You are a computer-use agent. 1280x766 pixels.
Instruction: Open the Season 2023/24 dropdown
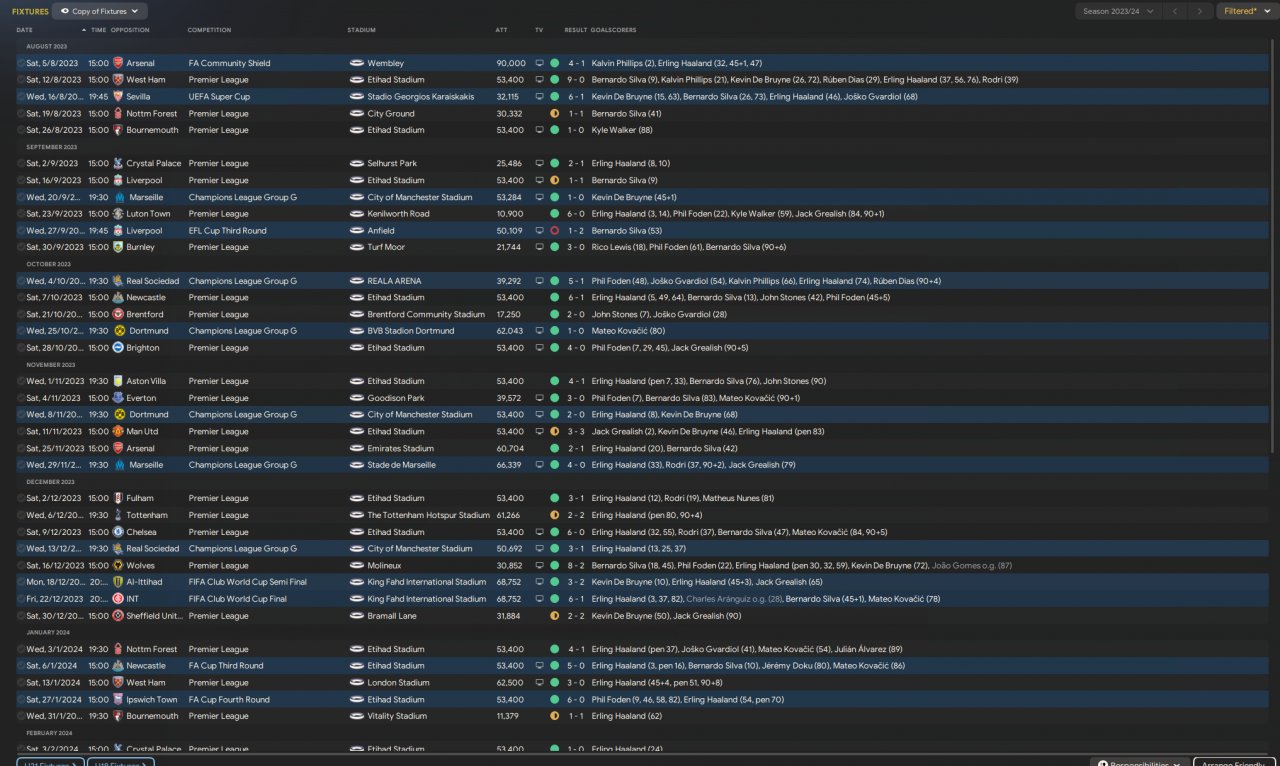[1119, 11]
